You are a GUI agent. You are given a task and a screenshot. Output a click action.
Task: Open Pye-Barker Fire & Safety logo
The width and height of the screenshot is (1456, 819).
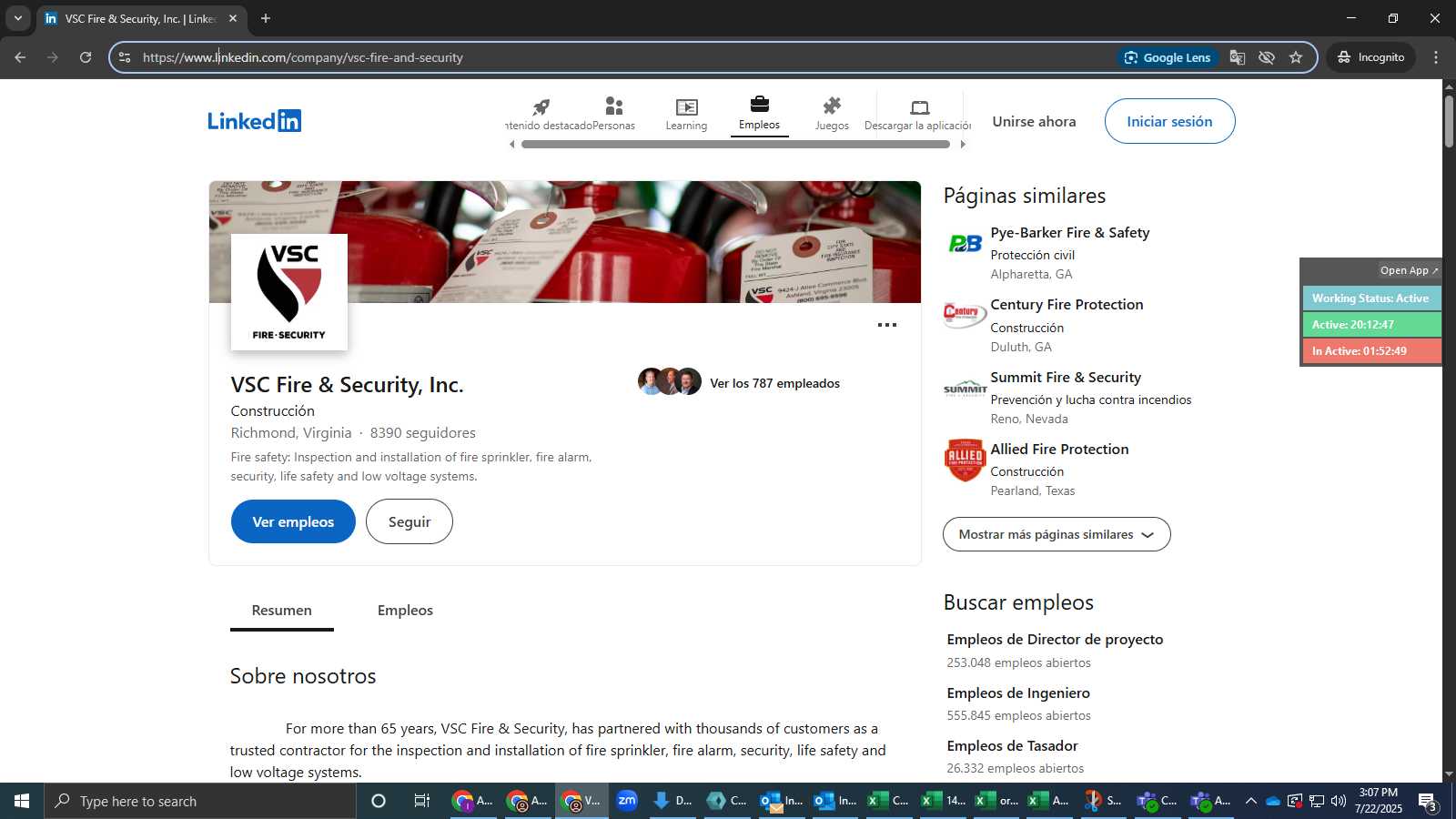[x=966, y=243]
